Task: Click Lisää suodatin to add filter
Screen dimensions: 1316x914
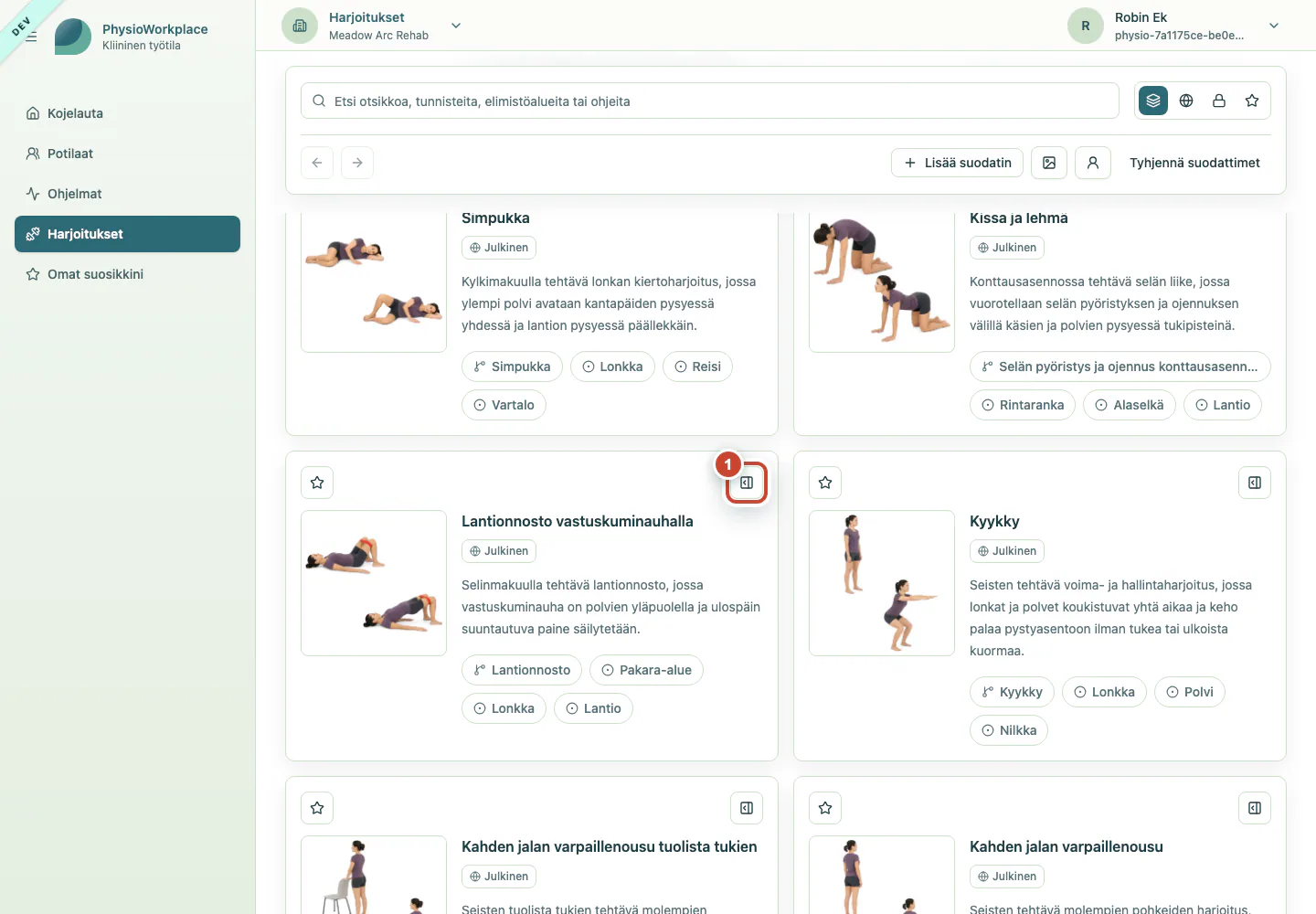Action: 957,163
